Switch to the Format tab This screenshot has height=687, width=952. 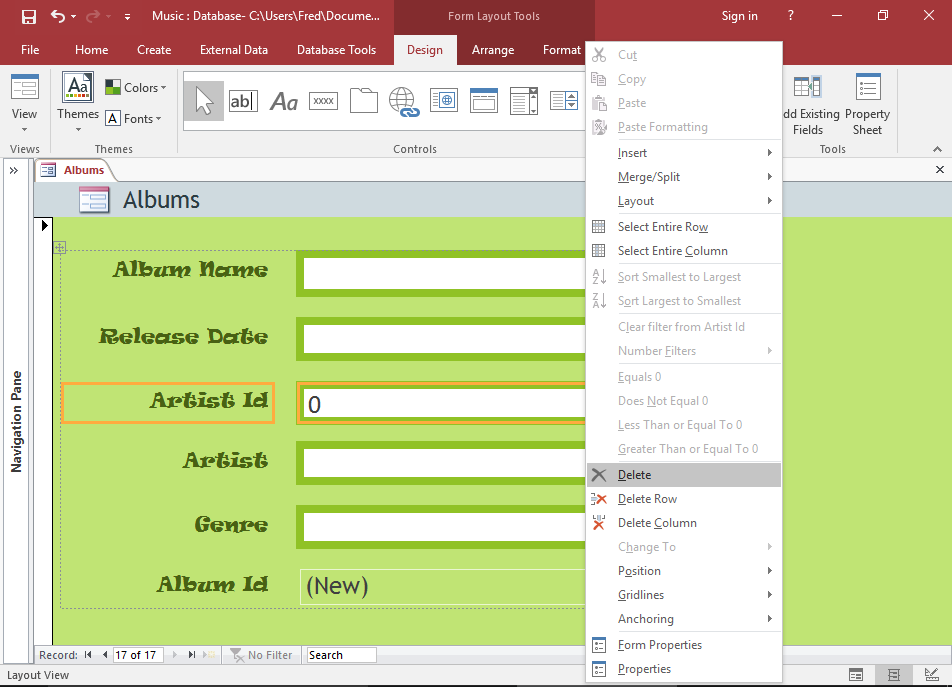pyautogui.click(x=562, y=50)
